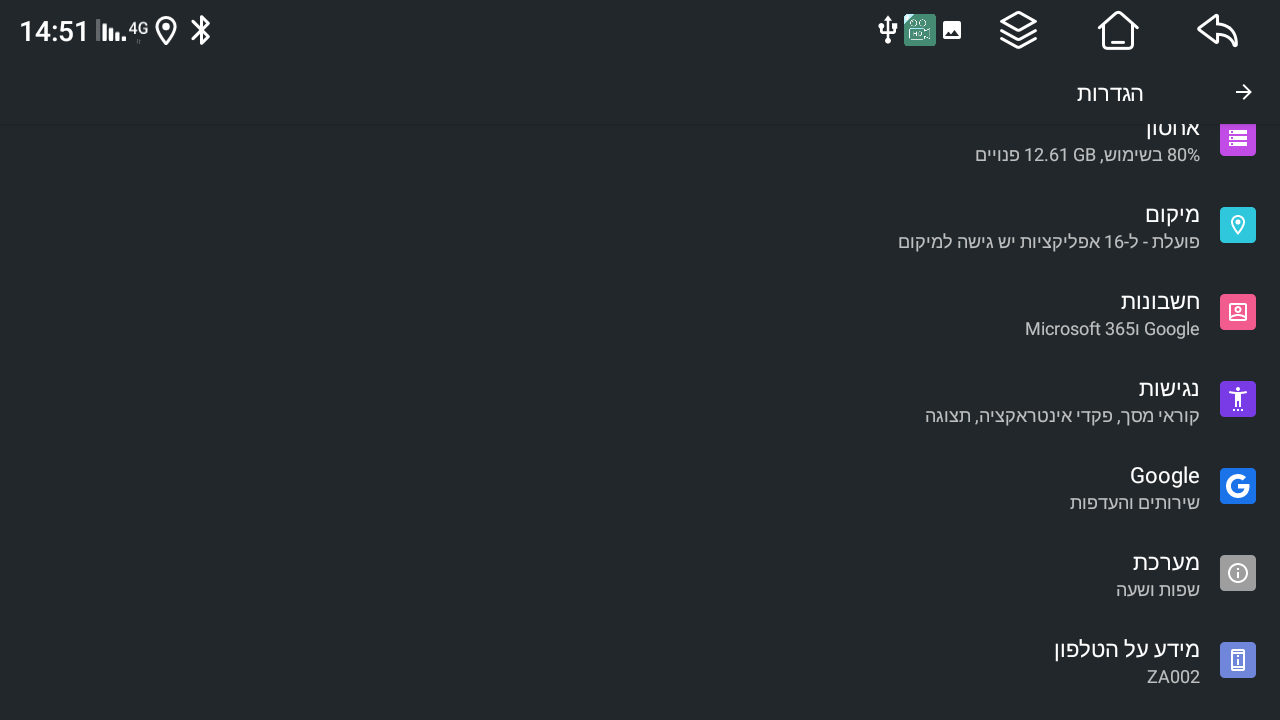Tap the USB connection icon in status bar
This screenshot has height=720, width=1280.
click(887, 30)
